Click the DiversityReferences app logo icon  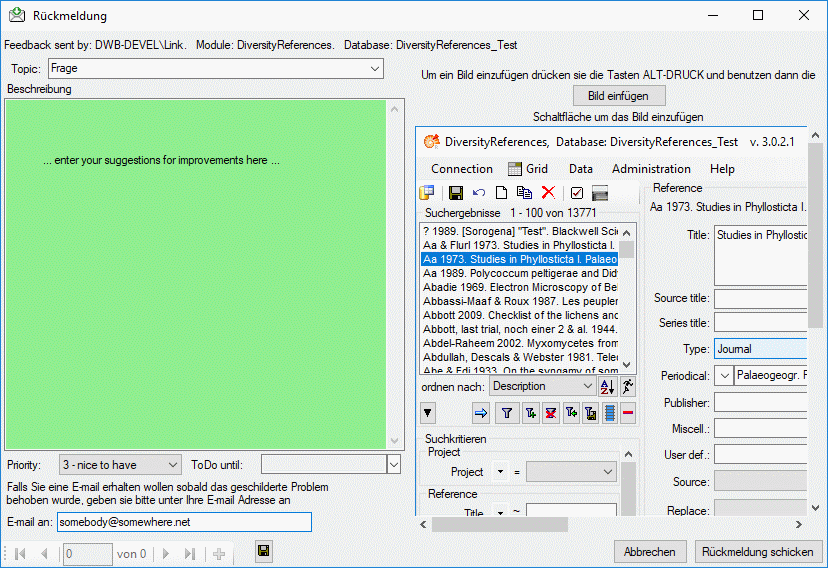pos(431,141)
